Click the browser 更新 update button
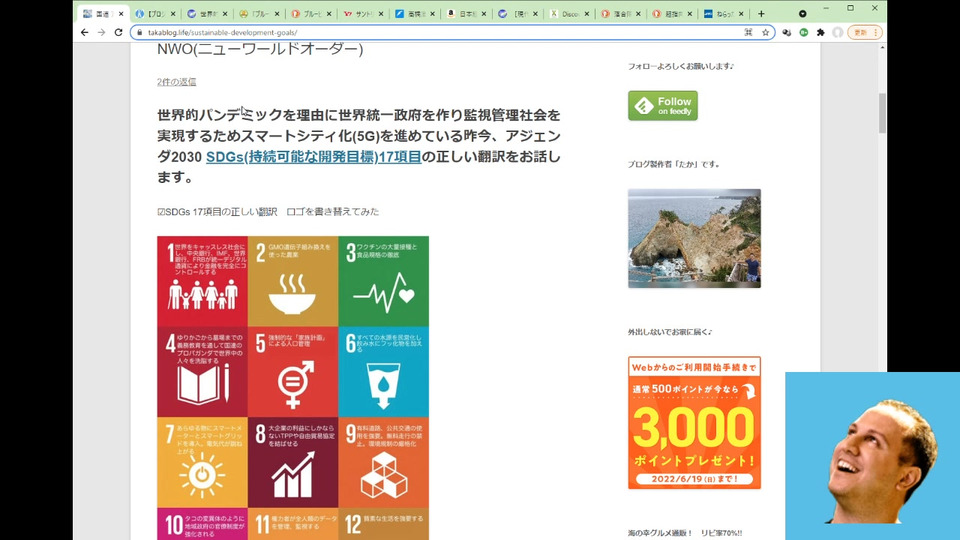Image resolution: width=960 pixels, height=540 pixels. [x=864, y=32]
